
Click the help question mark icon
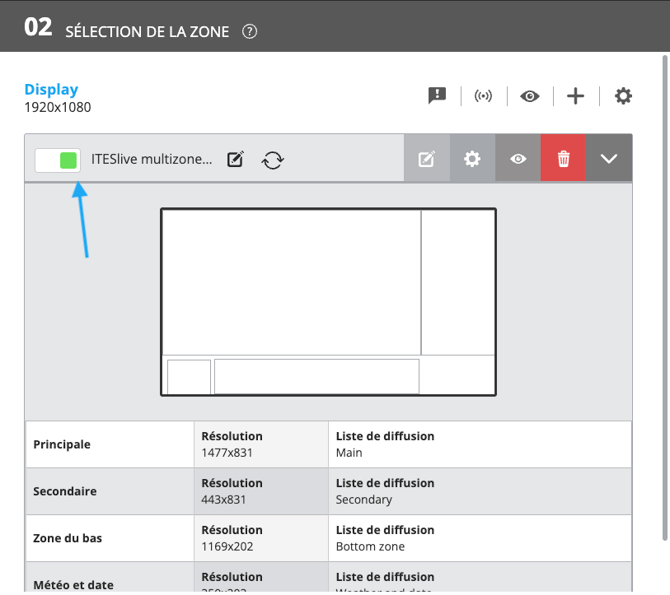[x=250, y=31]
